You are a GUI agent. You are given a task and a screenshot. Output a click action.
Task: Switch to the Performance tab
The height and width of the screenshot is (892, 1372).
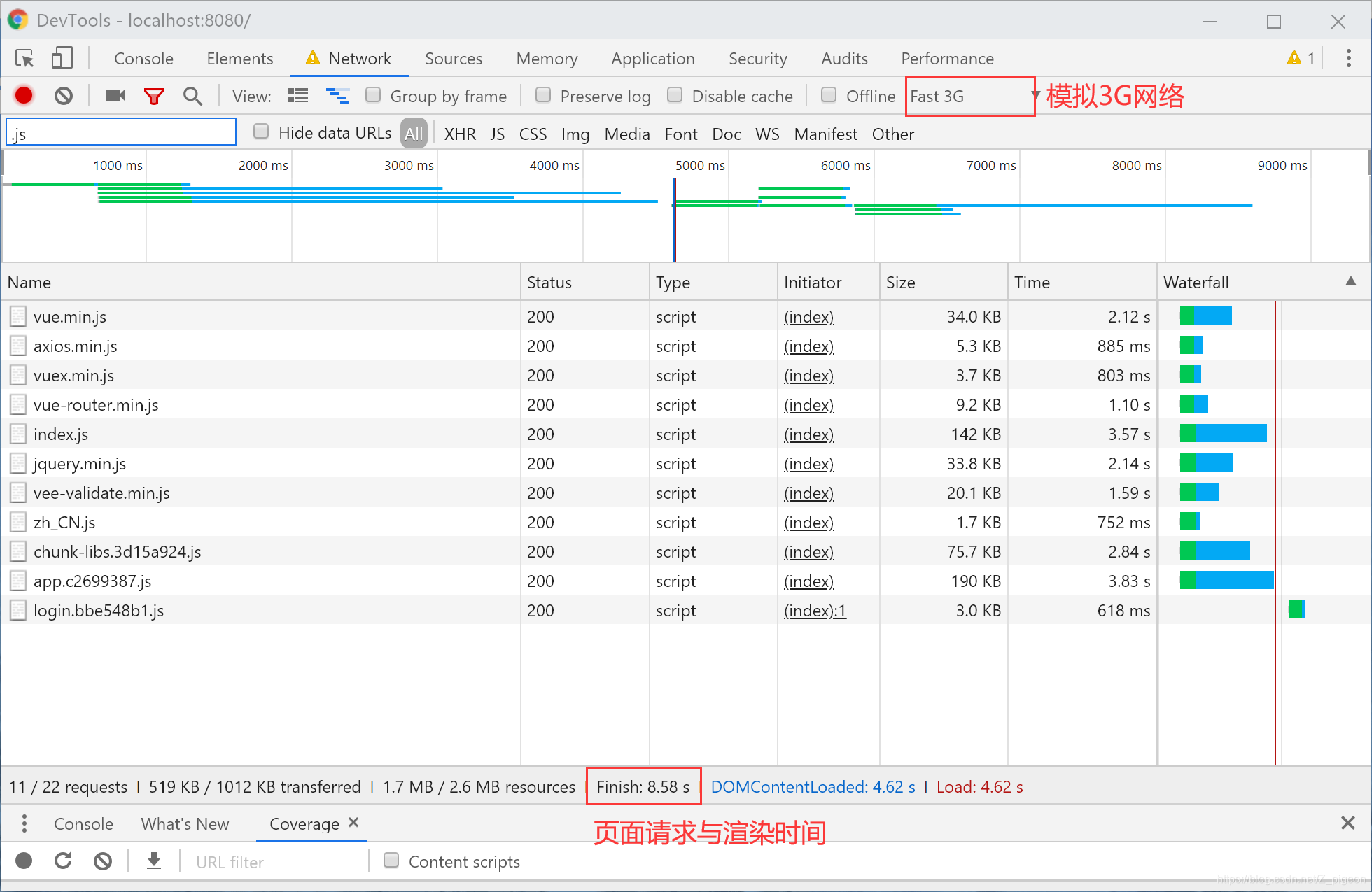click(947, 59)
